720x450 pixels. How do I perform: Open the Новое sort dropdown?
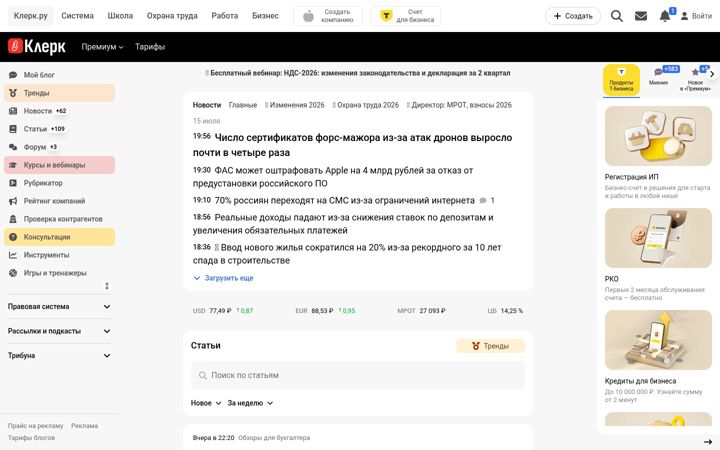[x=206, y=403]
